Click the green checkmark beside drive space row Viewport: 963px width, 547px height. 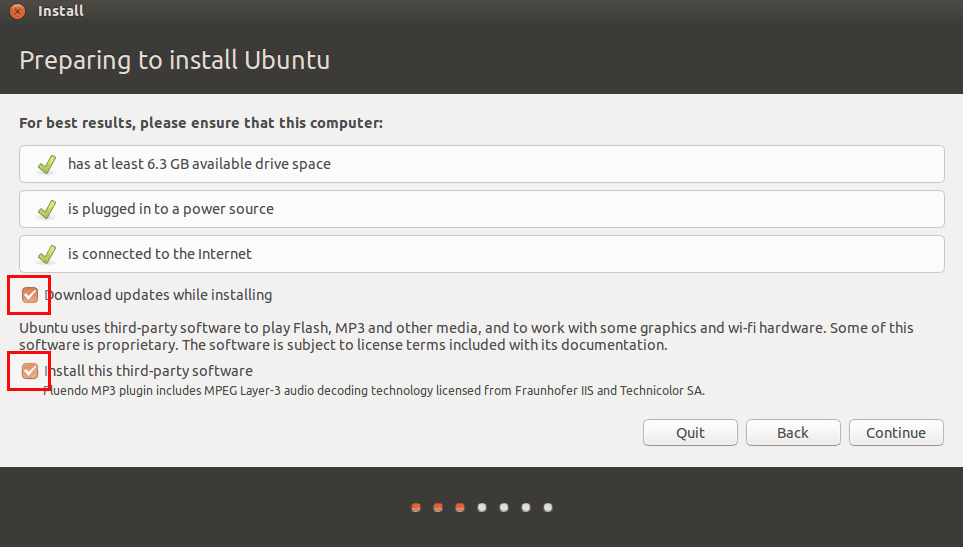47,164
